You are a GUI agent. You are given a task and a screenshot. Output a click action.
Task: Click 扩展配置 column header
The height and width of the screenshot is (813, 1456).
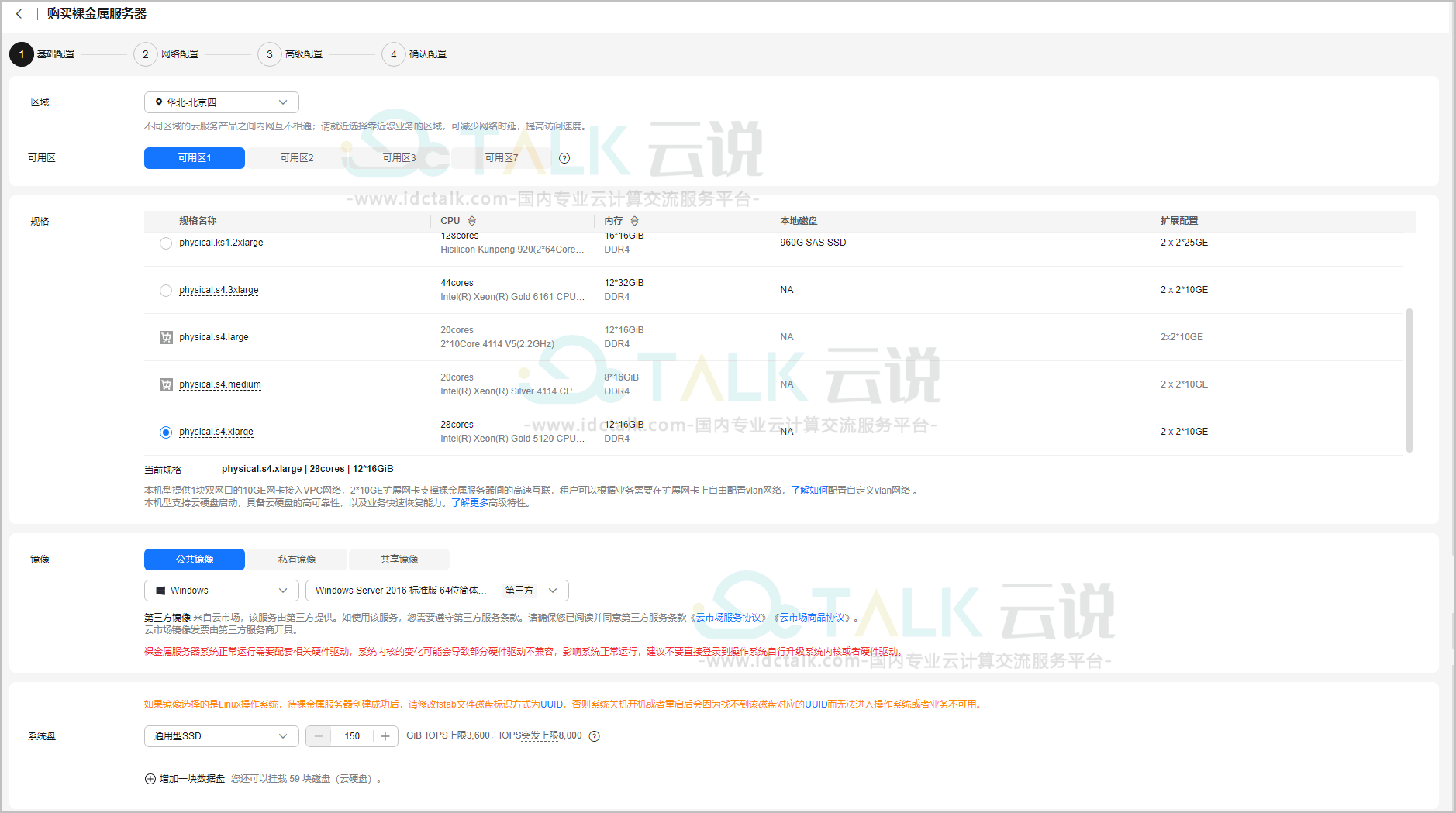point(1179,221)
